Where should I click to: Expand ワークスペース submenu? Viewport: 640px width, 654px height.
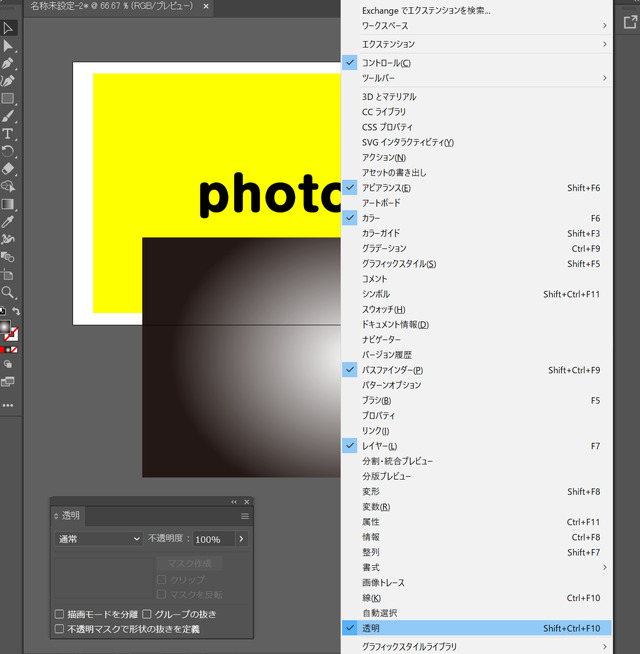pos(476,26)
